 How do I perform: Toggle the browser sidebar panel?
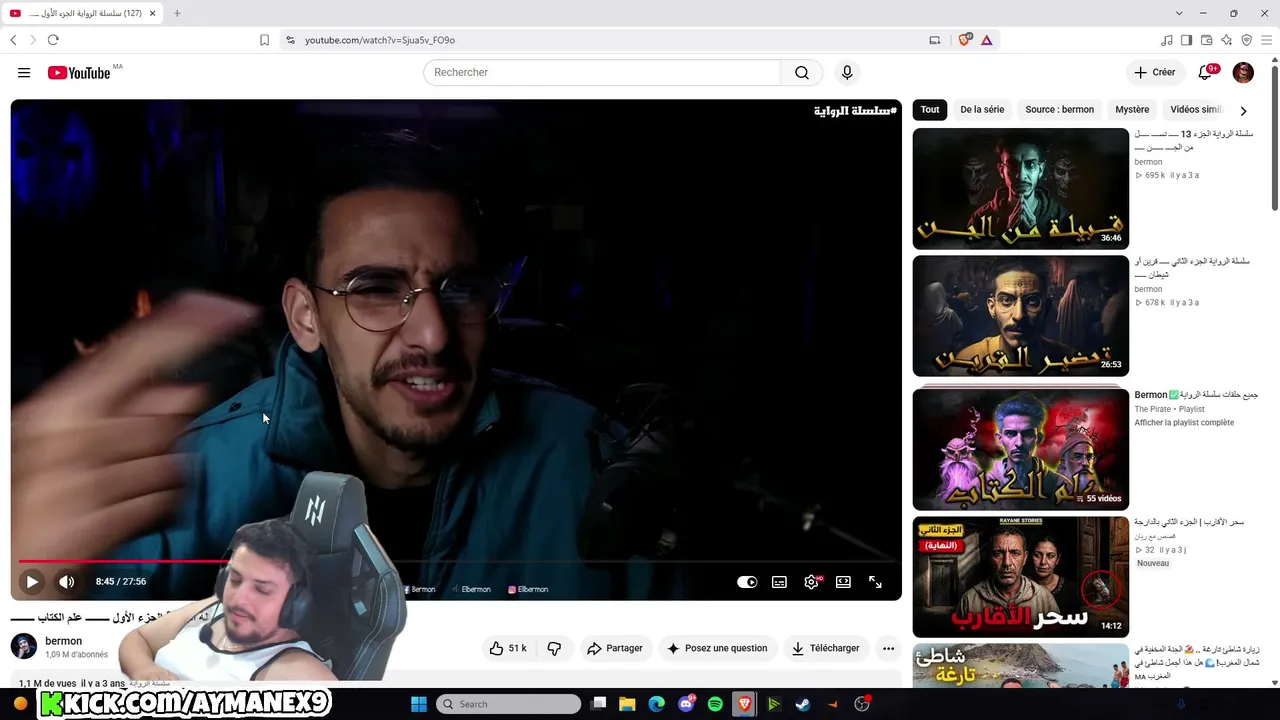tap(1186, 40)
